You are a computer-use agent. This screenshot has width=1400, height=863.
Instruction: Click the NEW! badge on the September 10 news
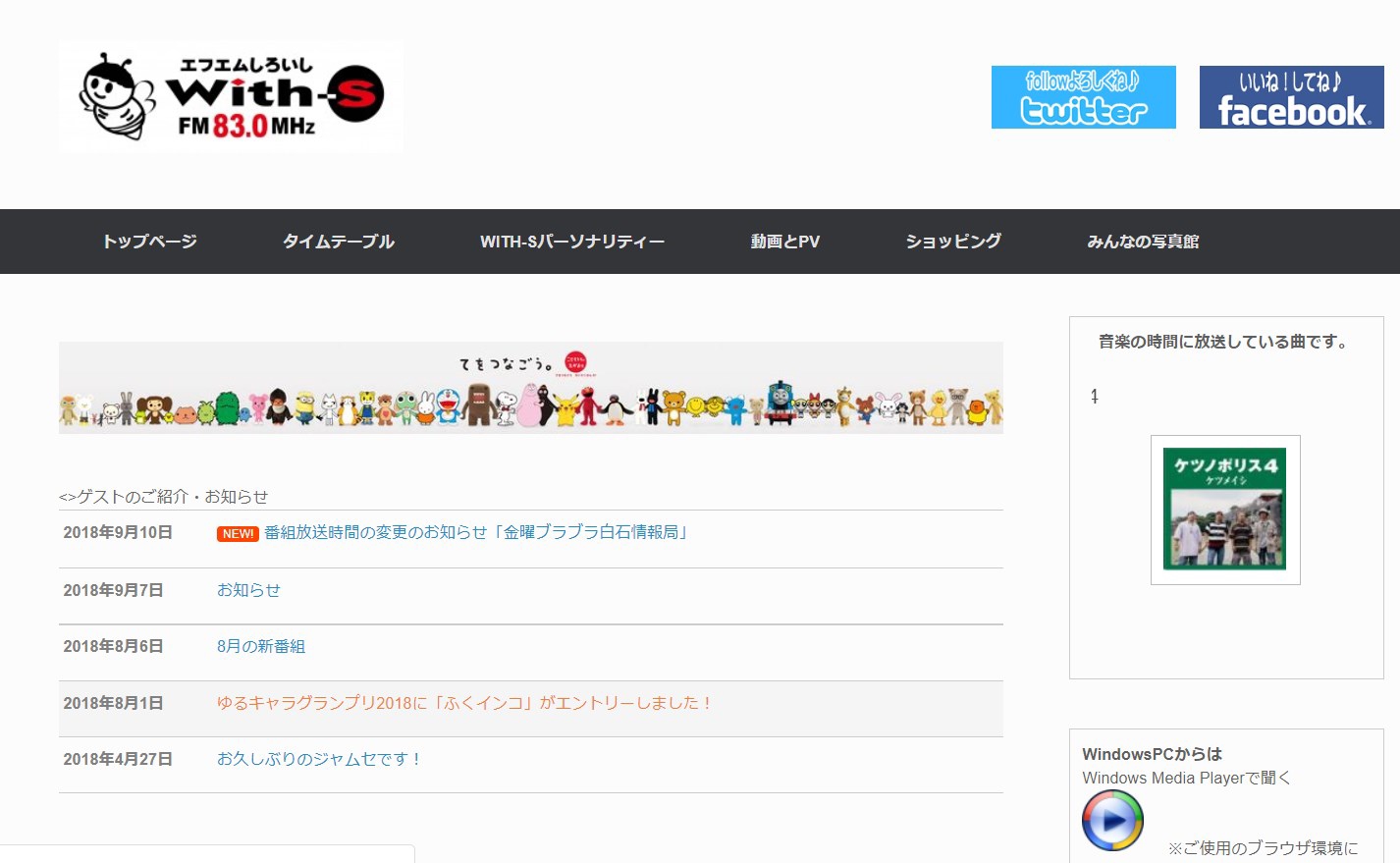pos(238,533)
